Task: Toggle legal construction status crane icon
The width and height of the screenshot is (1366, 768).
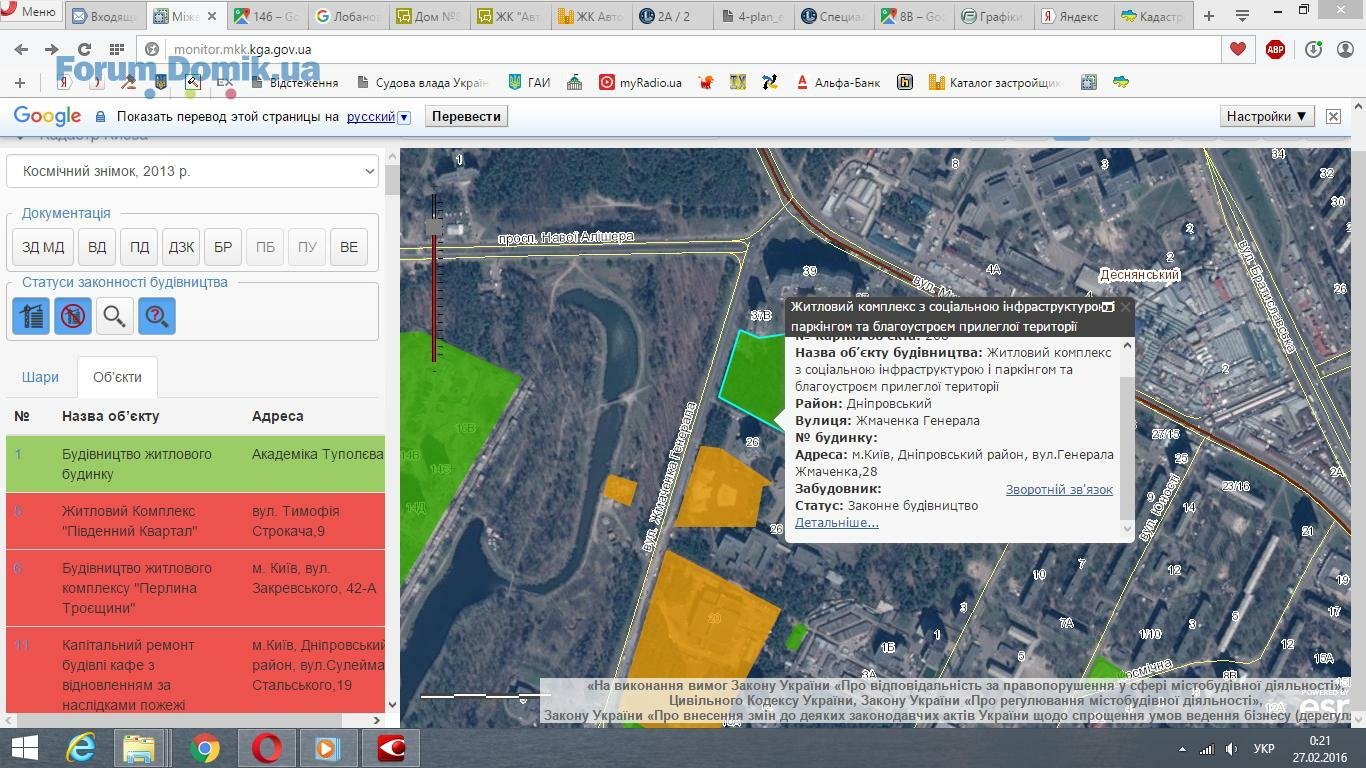Action: click(31, 316)
